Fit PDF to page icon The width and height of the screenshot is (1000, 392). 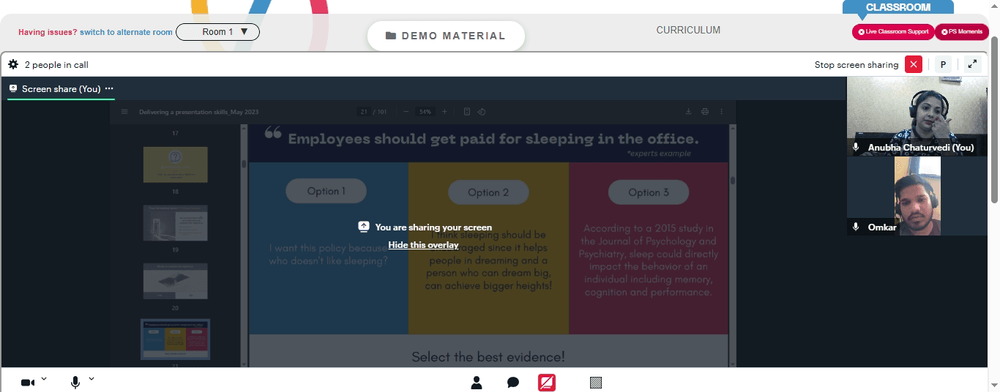point(467,112)
